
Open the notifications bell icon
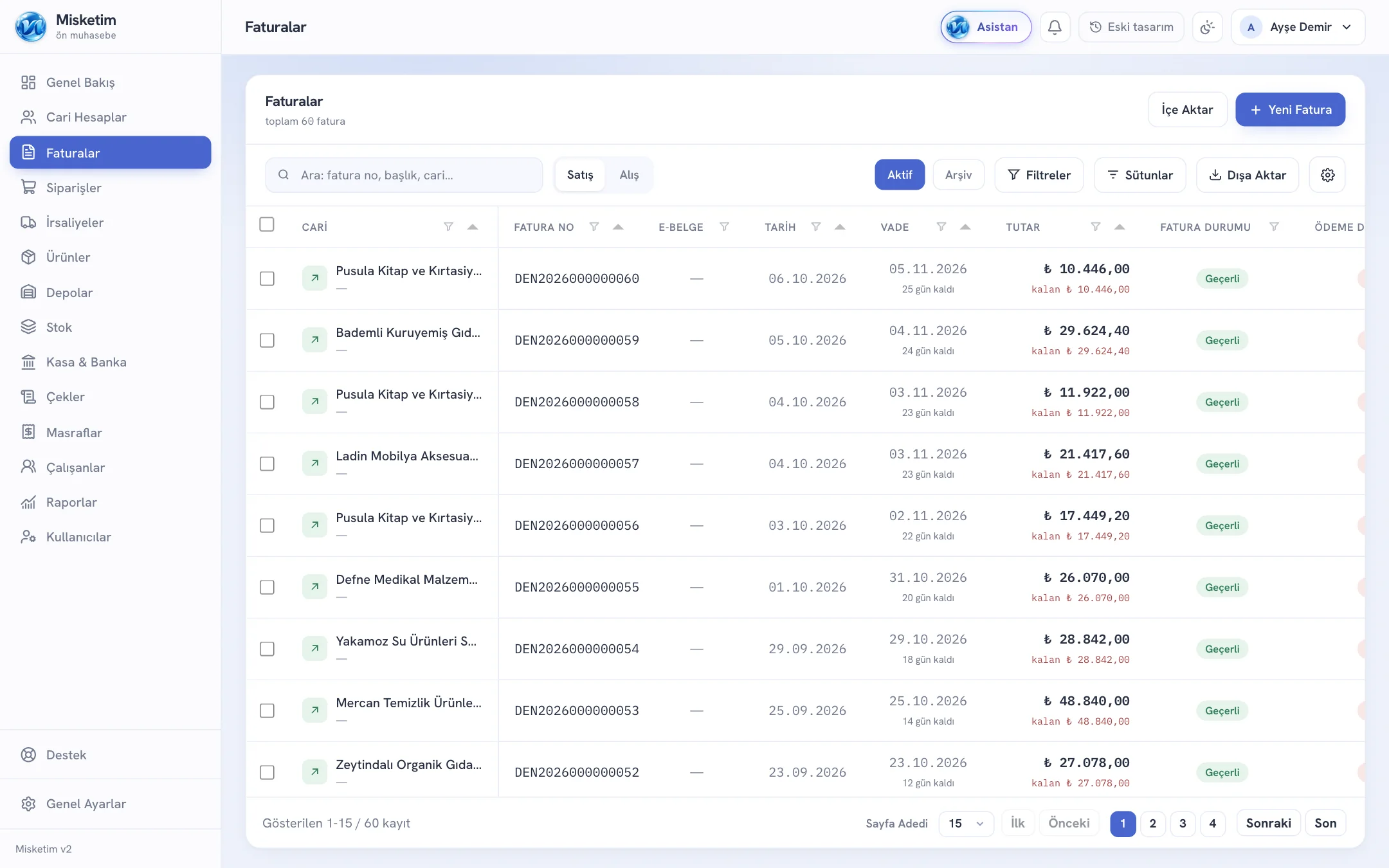[1055, 27]
